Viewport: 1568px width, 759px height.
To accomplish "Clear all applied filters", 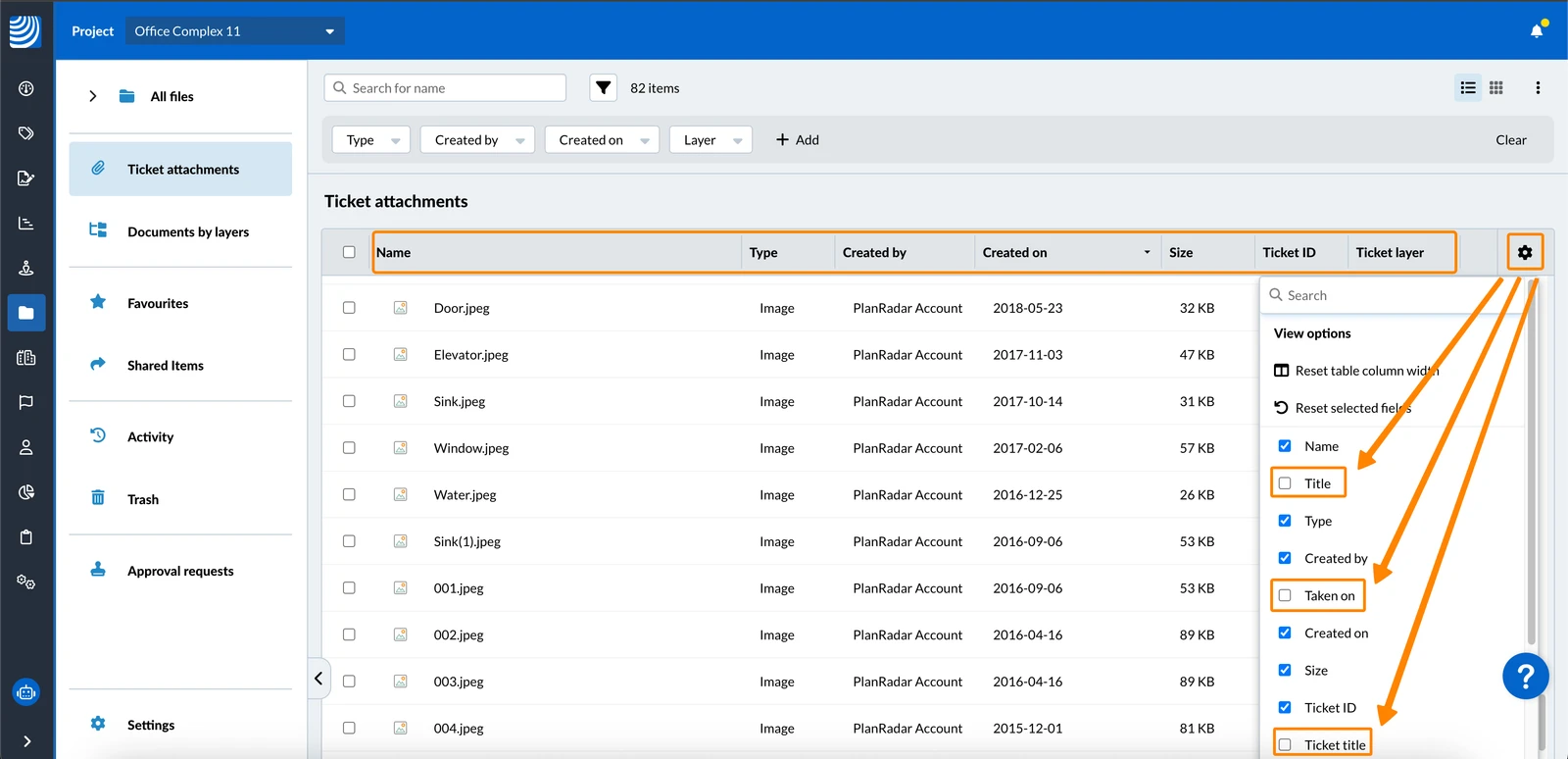I will tap(1510, 140).
